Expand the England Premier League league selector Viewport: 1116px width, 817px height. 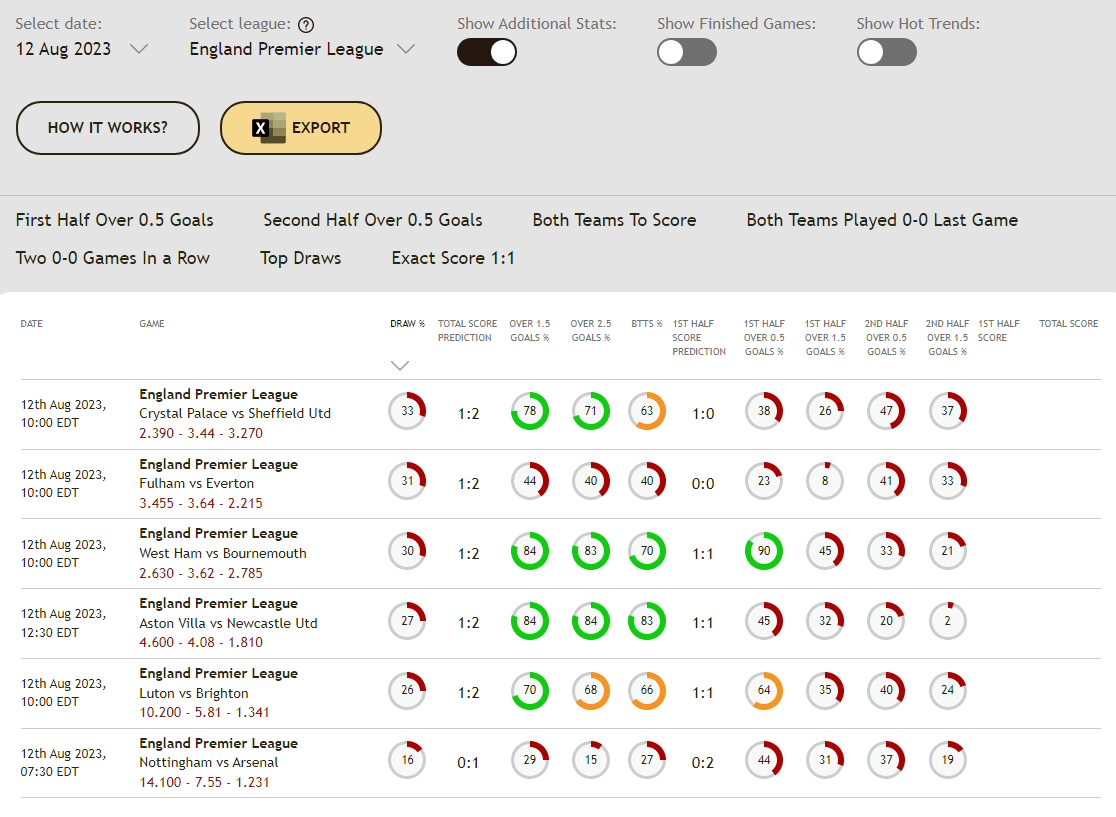click(x=302, y=49)
